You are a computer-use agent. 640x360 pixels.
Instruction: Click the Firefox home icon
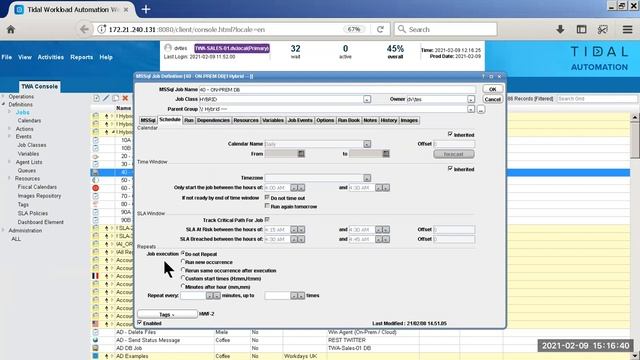pyautogui.click(x=11, y=29)
